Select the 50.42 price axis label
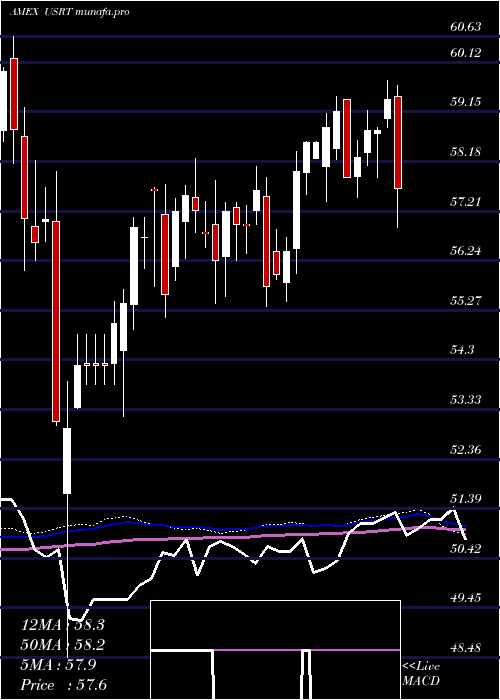 [x=466, y=549]
